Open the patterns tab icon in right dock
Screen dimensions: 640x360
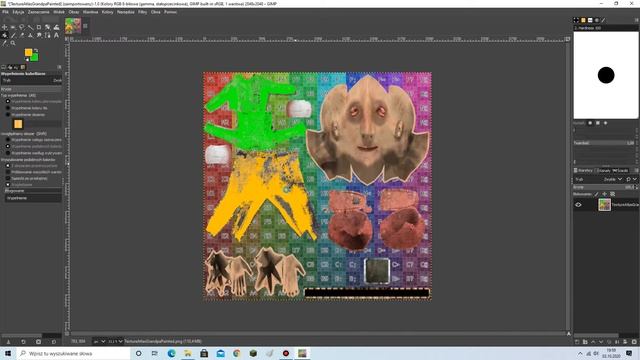[x=583, y=20]
